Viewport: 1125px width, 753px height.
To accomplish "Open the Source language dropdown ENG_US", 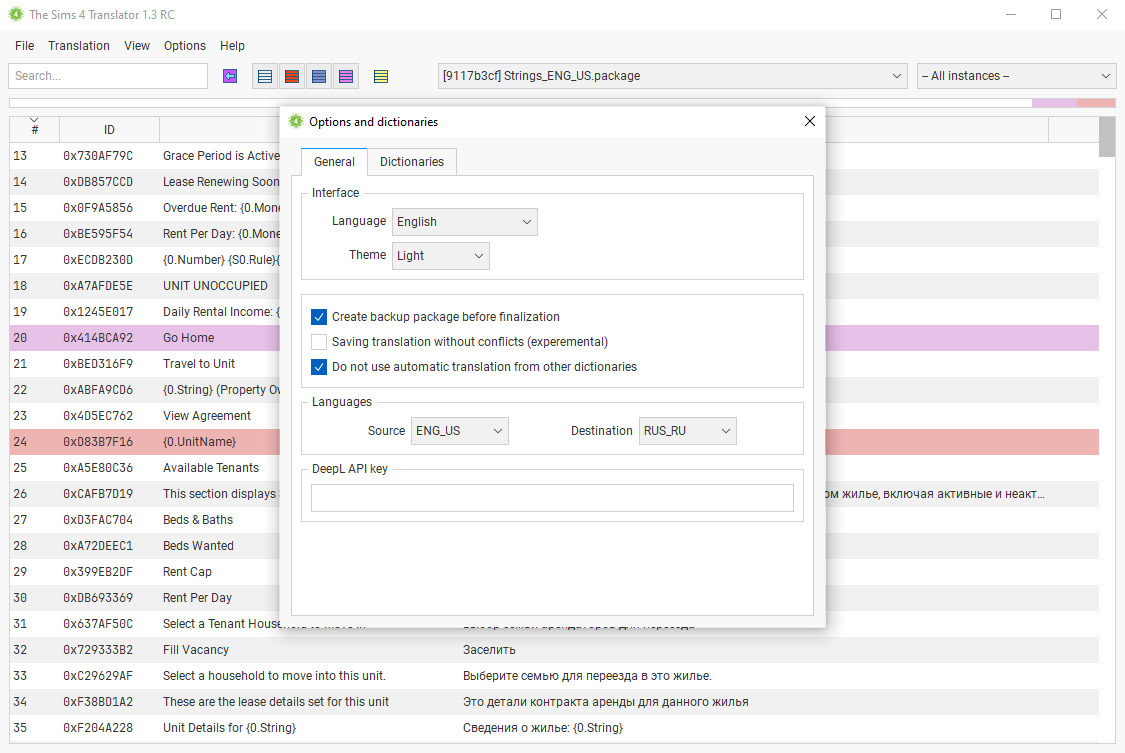I will pos(459,430).
